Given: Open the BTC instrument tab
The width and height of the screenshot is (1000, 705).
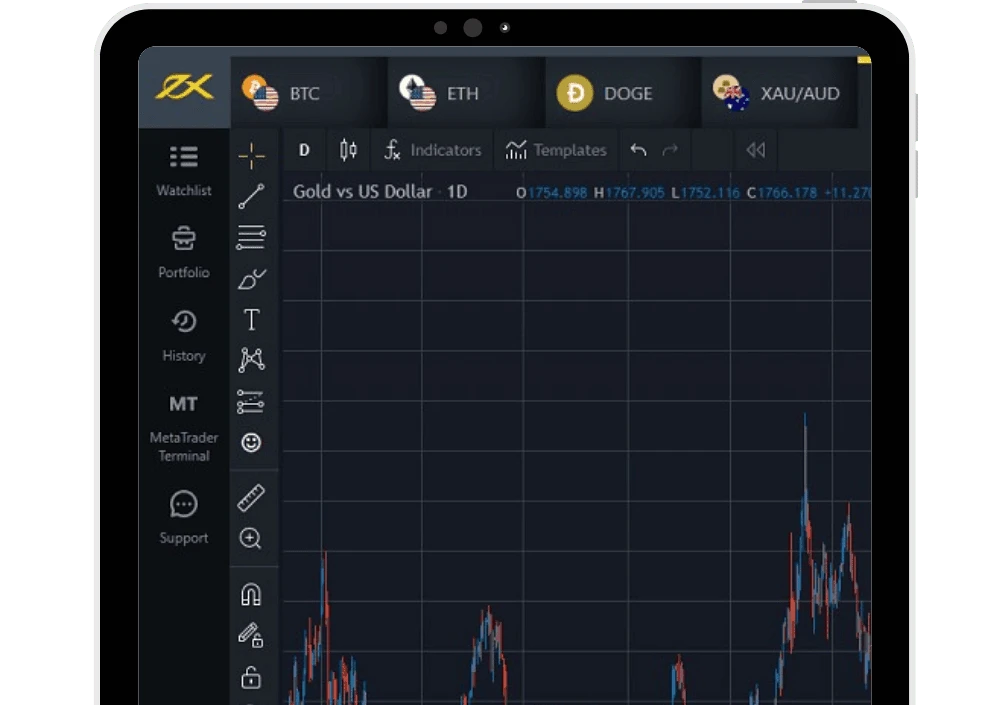Looking at the screenshot, I should [x=309, y=93].
